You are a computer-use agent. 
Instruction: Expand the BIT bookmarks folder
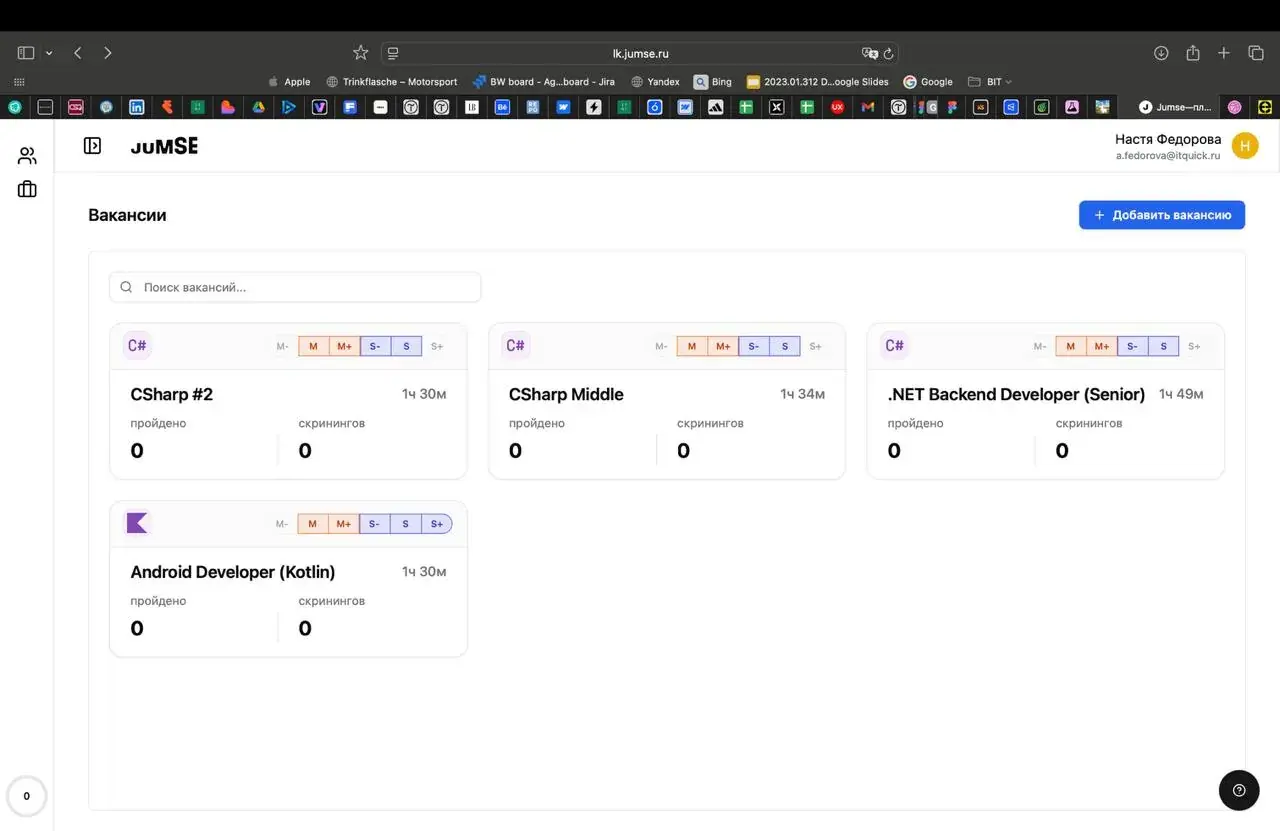[990, 82]
